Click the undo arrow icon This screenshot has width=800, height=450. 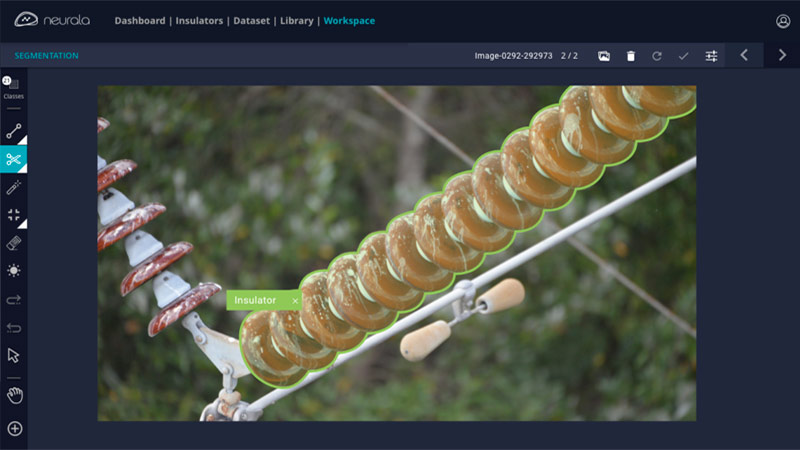(14, 327)
